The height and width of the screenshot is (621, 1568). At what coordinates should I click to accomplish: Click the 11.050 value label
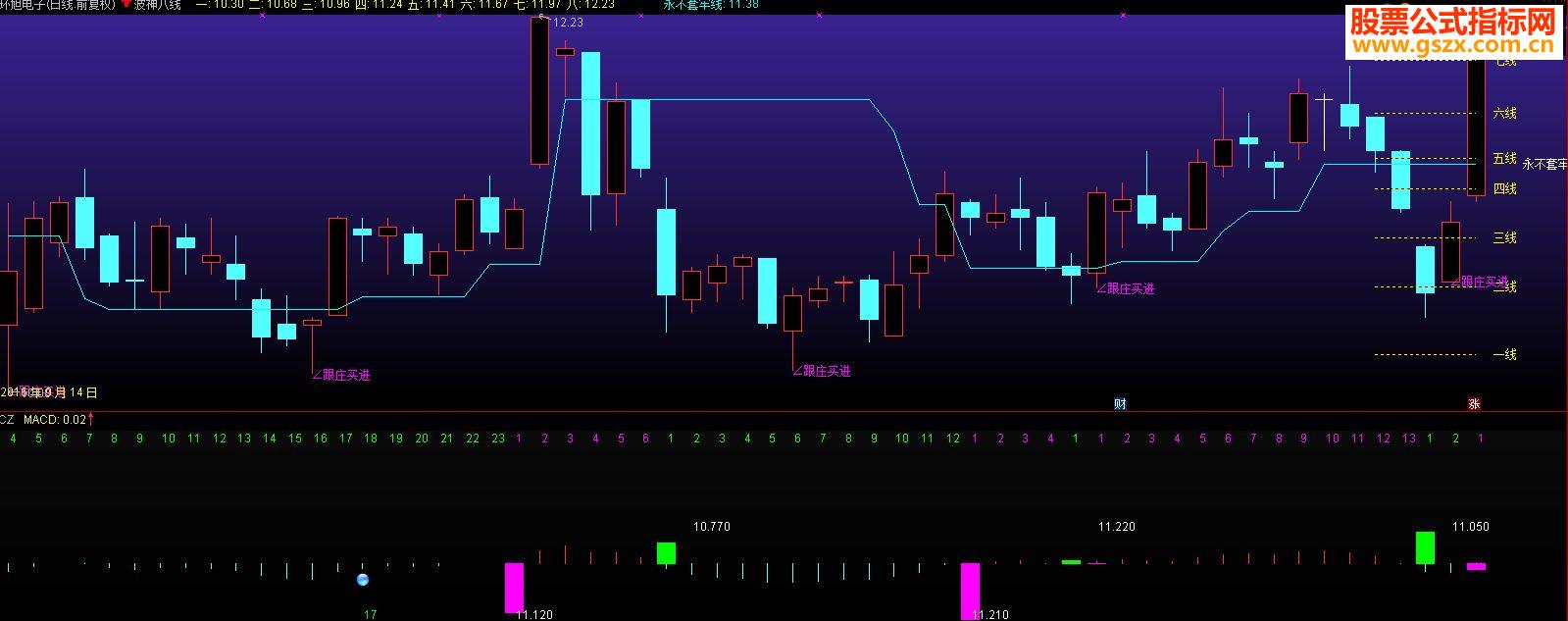1470,527
